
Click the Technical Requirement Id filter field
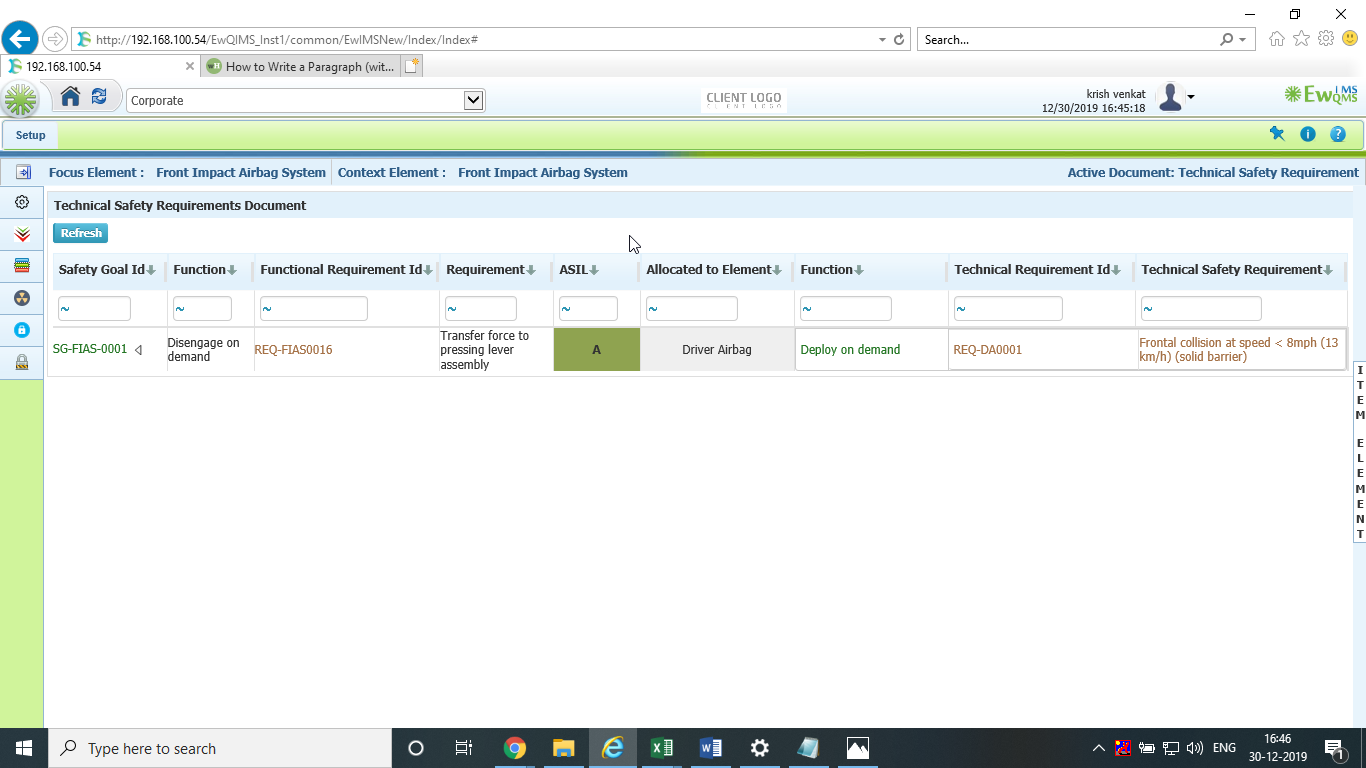coord(1008,309)
